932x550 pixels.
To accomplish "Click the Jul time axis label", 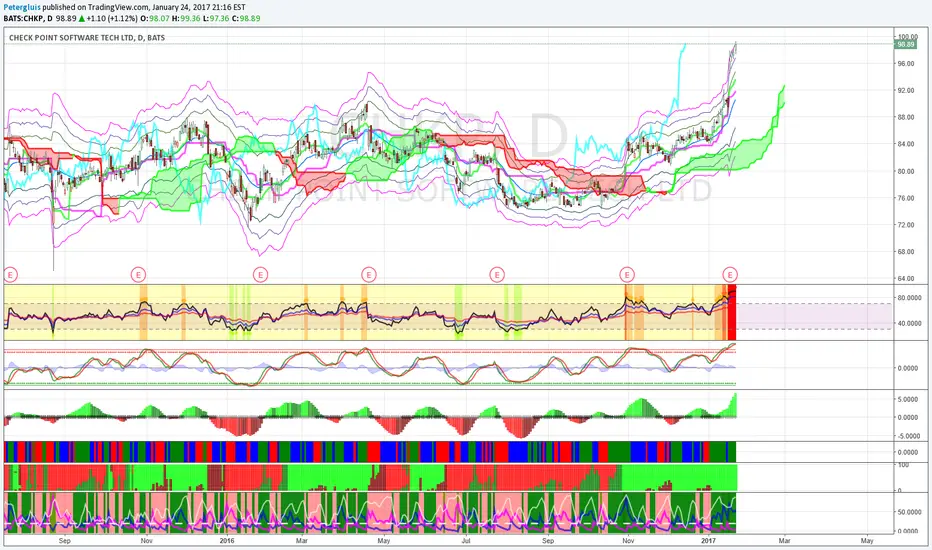I will click(x=466, y=541).
